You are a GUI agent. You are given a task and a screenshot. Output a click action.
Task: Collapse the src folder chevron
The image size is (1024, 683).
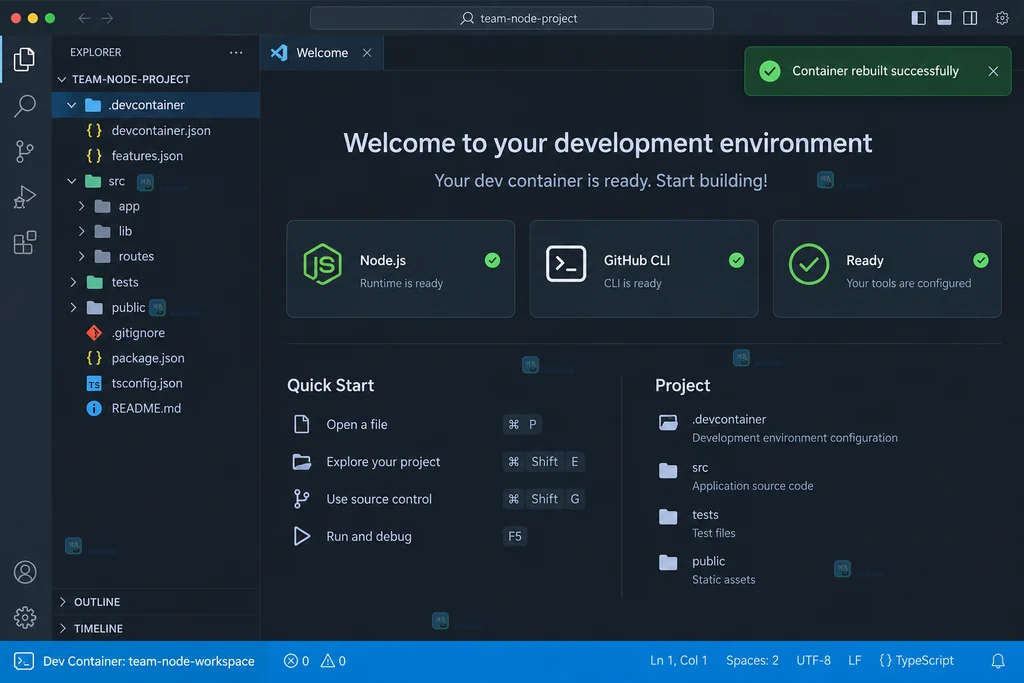click(x=72, y=181)
